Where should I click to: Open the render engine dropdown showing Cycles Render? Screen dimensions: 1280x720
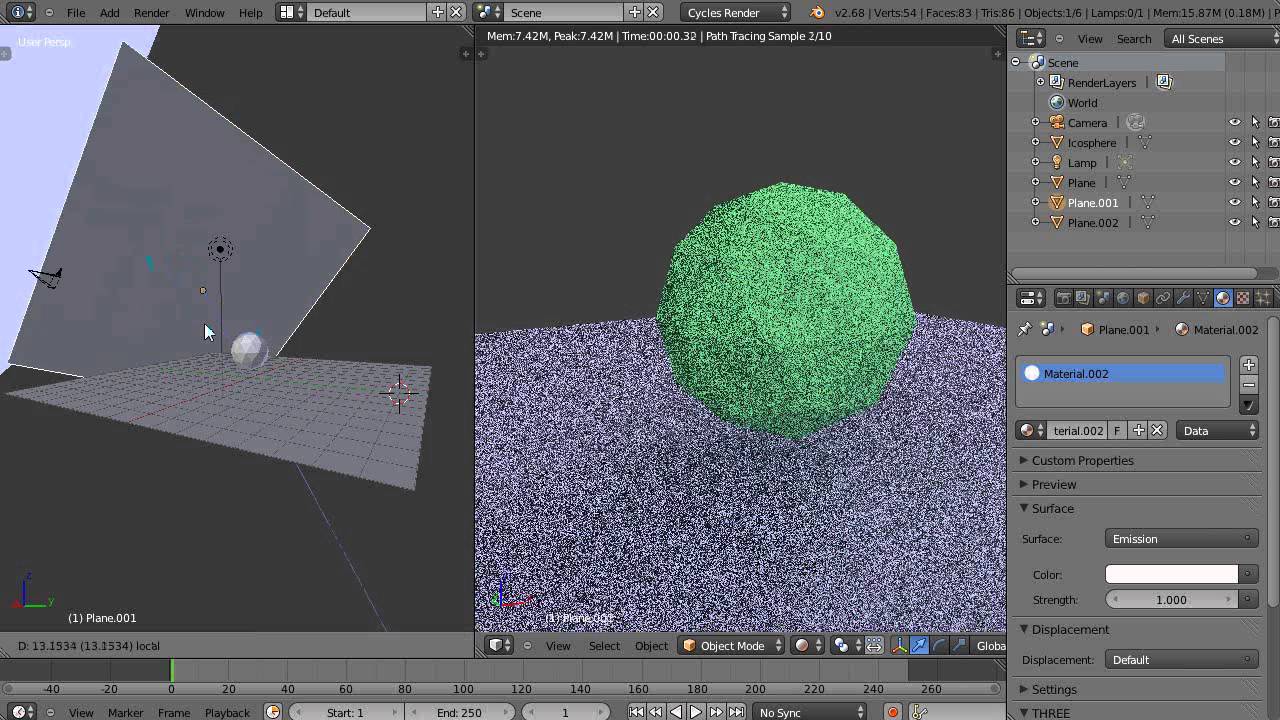(x=736, y=13)
